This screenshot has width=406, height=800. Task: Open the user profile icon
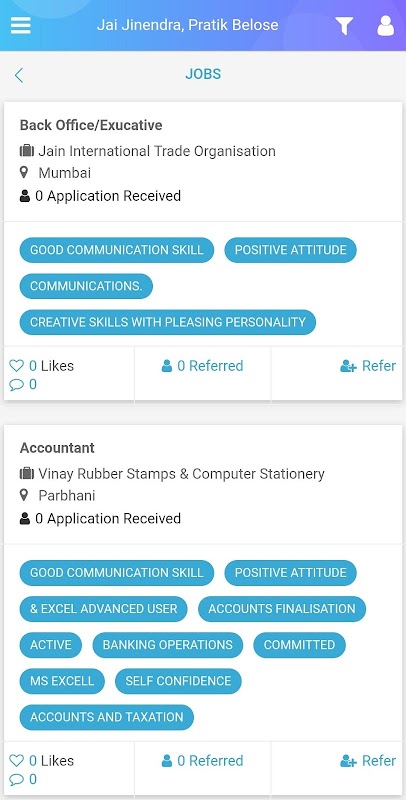click(x=386, y=26)
